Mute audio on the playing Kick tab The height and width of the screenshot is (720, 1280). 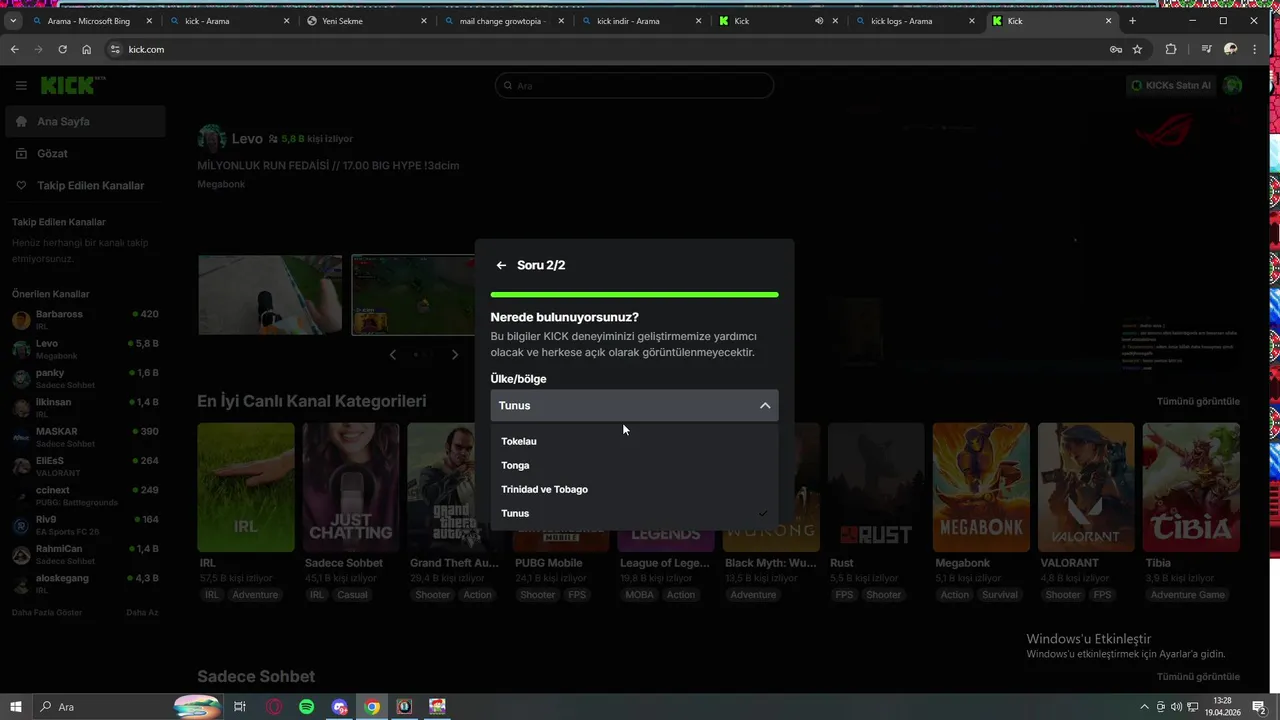[819, 21]
